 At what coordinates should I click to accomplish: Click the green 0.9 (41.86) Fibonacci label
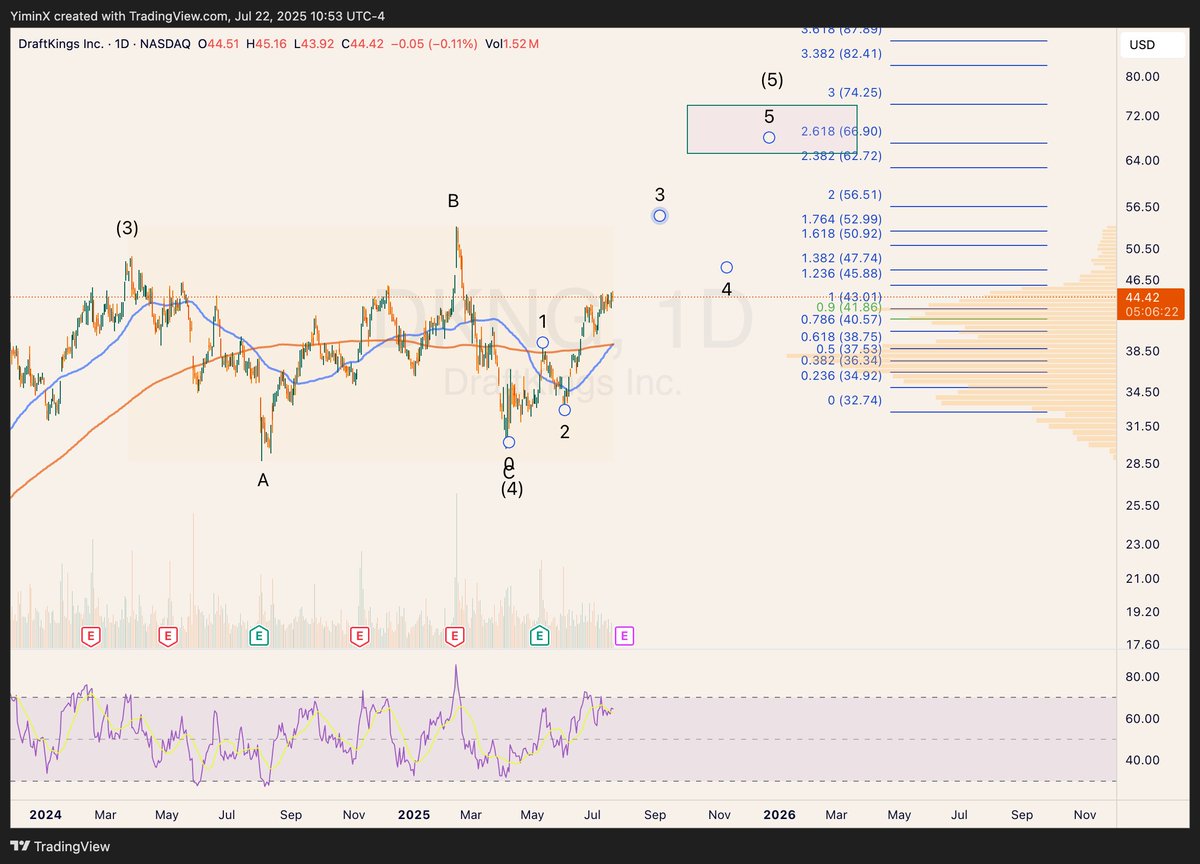pyautogui.click(x=849, y=307)
